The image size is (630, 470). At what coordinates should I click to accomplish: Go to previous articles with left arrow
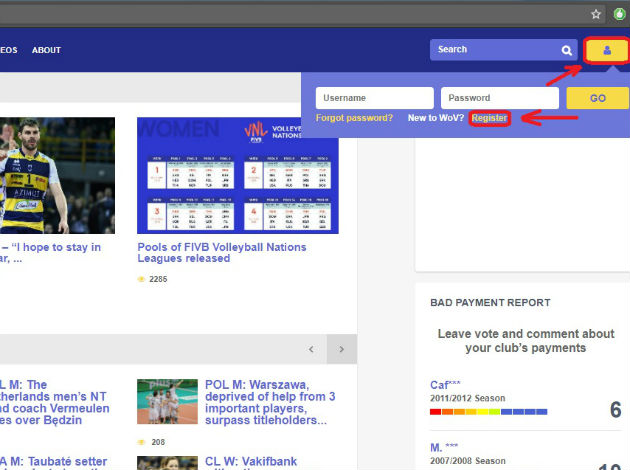[x=311, y=349]
